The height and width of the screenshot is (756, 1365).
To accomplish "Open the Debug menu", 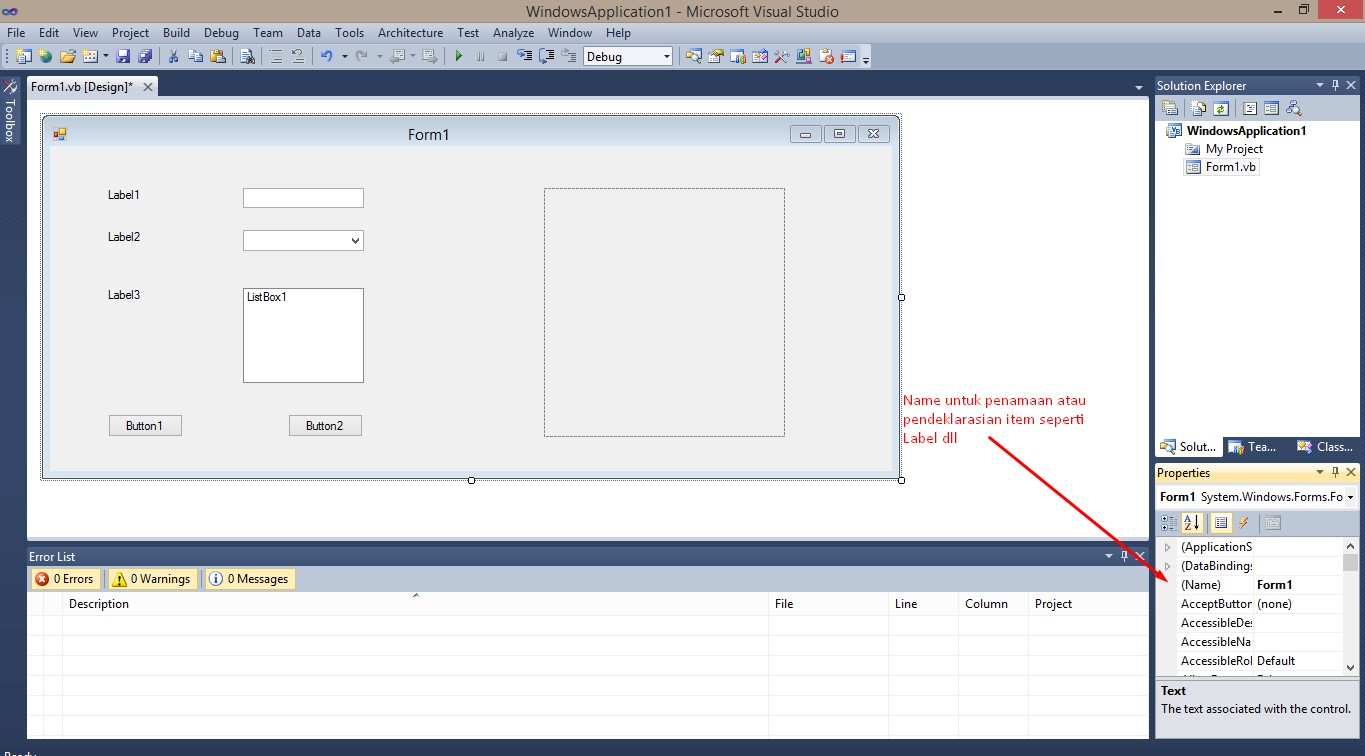I will tap(221, 32).
